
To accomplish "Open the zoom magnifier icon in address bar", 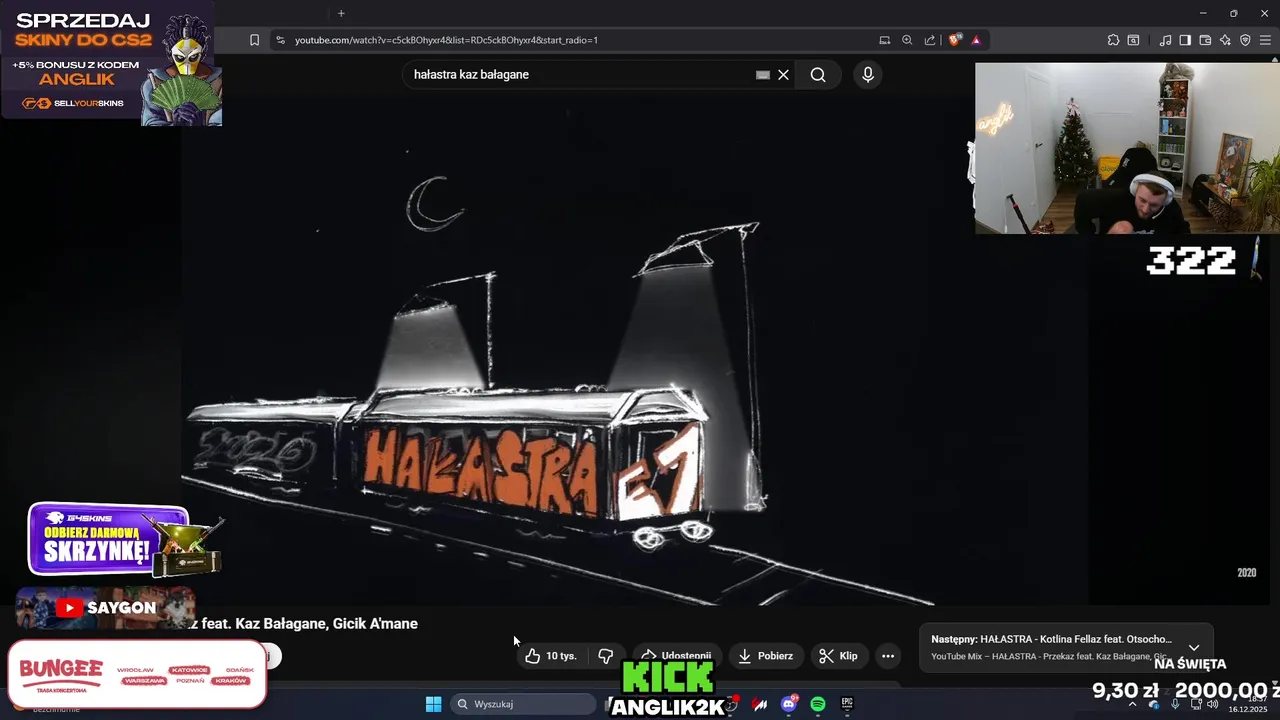I will (907, 40).
